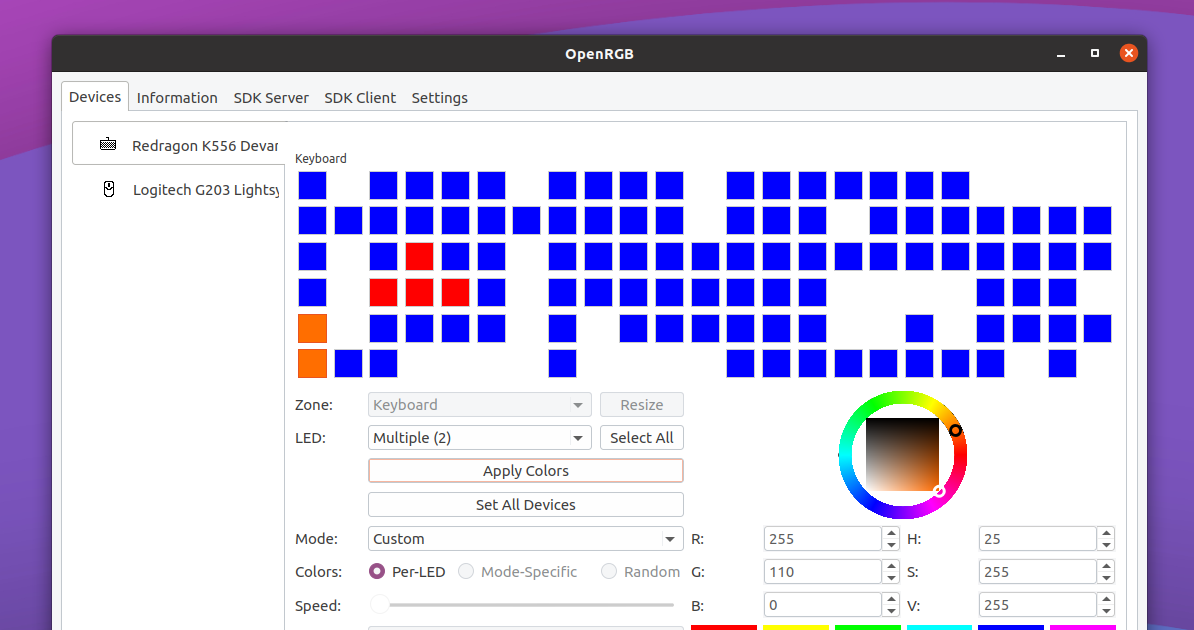Maximize the OpenRGB window
The height and width of the screenshot is (630, 1194).
1095,53
